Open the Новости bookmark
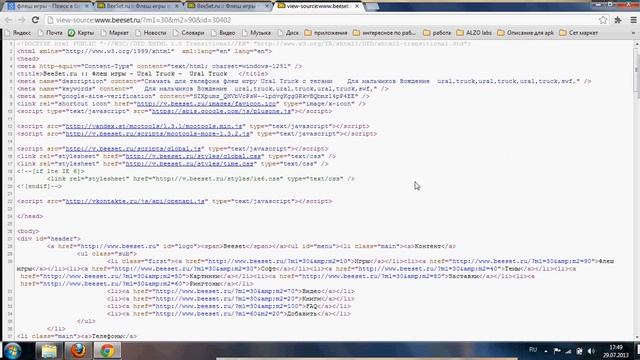 click(150, 33)
